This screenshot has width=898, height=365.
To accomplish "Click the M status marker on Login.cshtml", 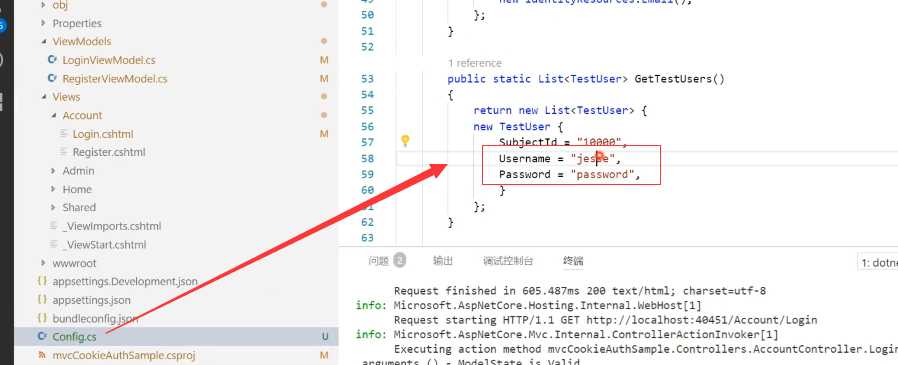I will (x=324, y=134).
